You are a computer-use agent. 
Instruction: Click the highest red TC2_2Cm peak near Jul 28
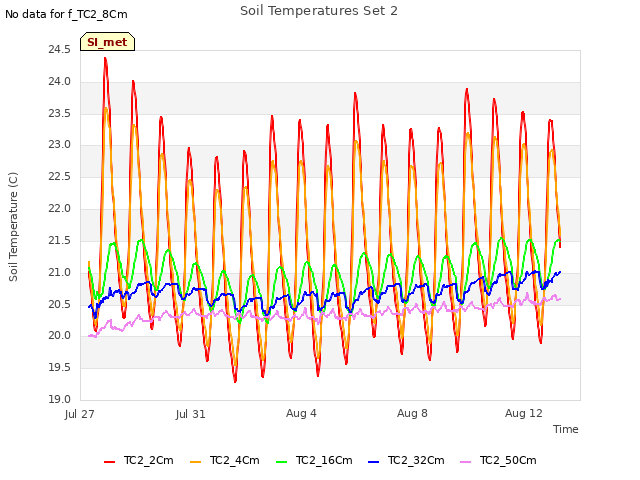[105, 59]
